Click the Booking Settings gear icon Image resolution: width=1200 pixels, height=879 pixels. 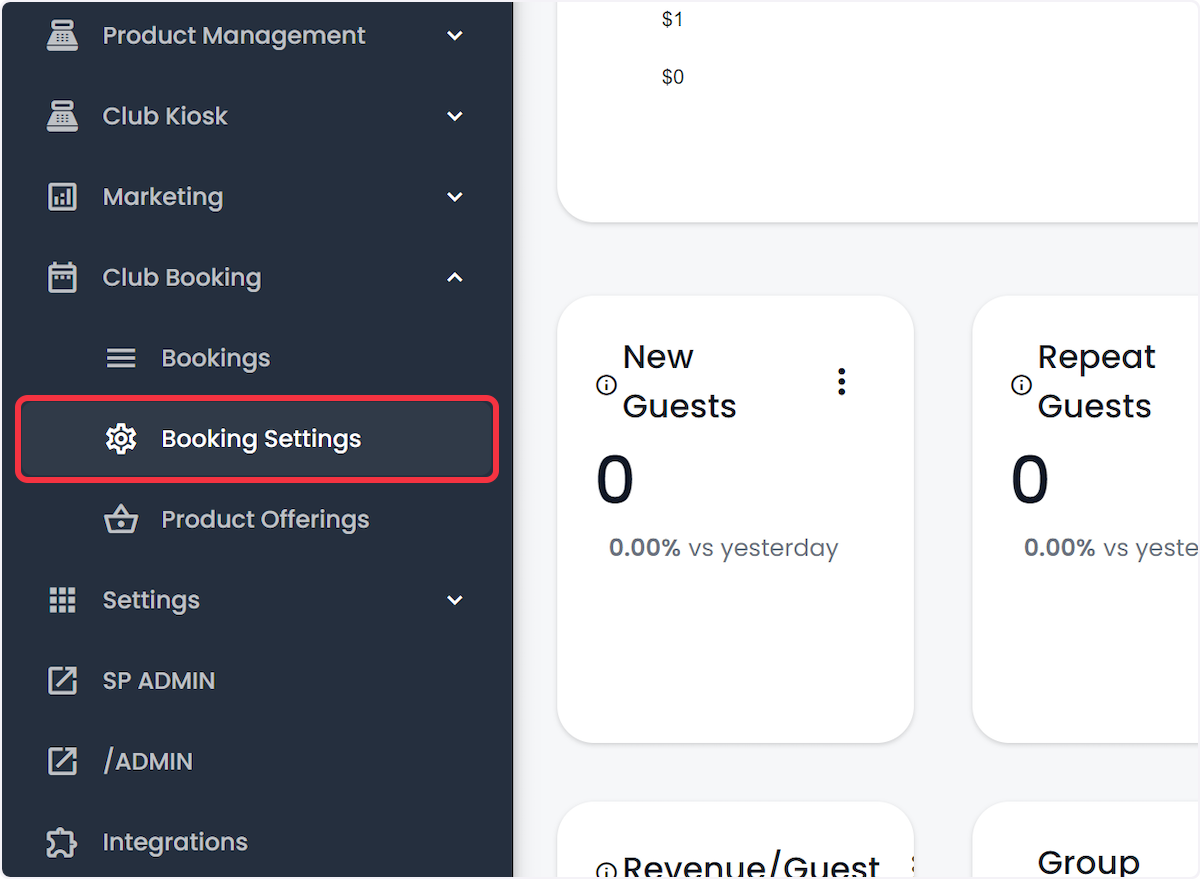[x=121, y=439]
